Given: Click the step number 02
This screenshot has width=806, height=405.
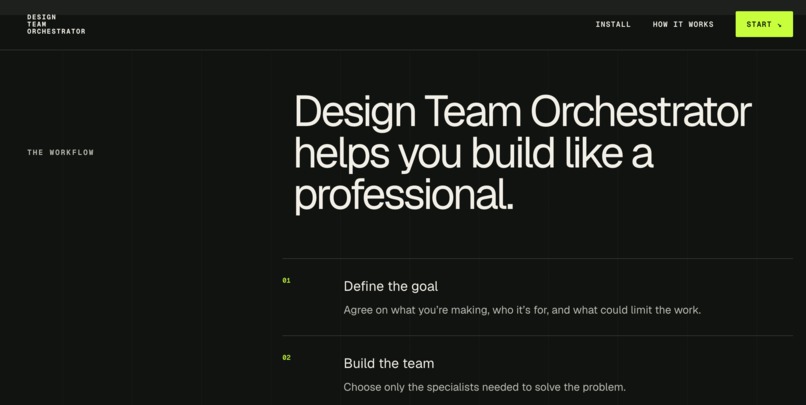Looking at the screenshot, I should pos(286,358).
